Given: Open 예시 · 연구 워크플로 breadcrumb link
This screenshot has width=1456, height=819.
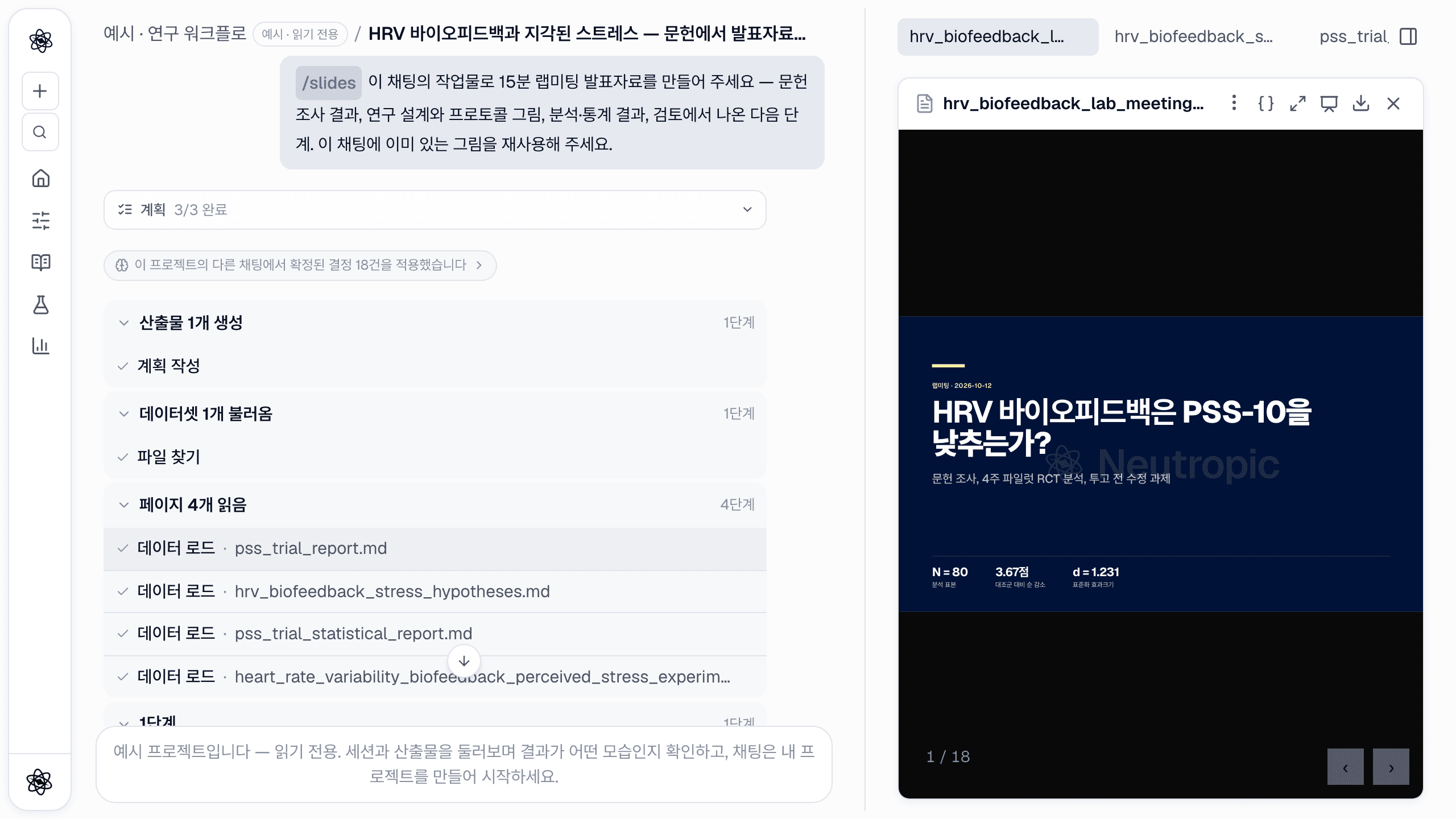Looking at the screenshot, I should click(175, 34).
